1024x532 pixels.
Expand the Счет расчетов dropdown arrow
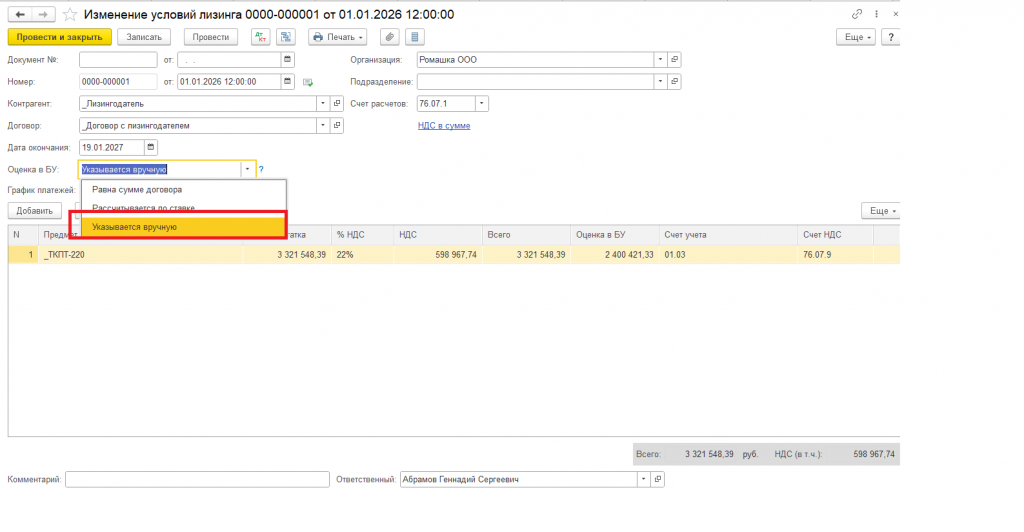pyautogui.click(x=481, y=103)
